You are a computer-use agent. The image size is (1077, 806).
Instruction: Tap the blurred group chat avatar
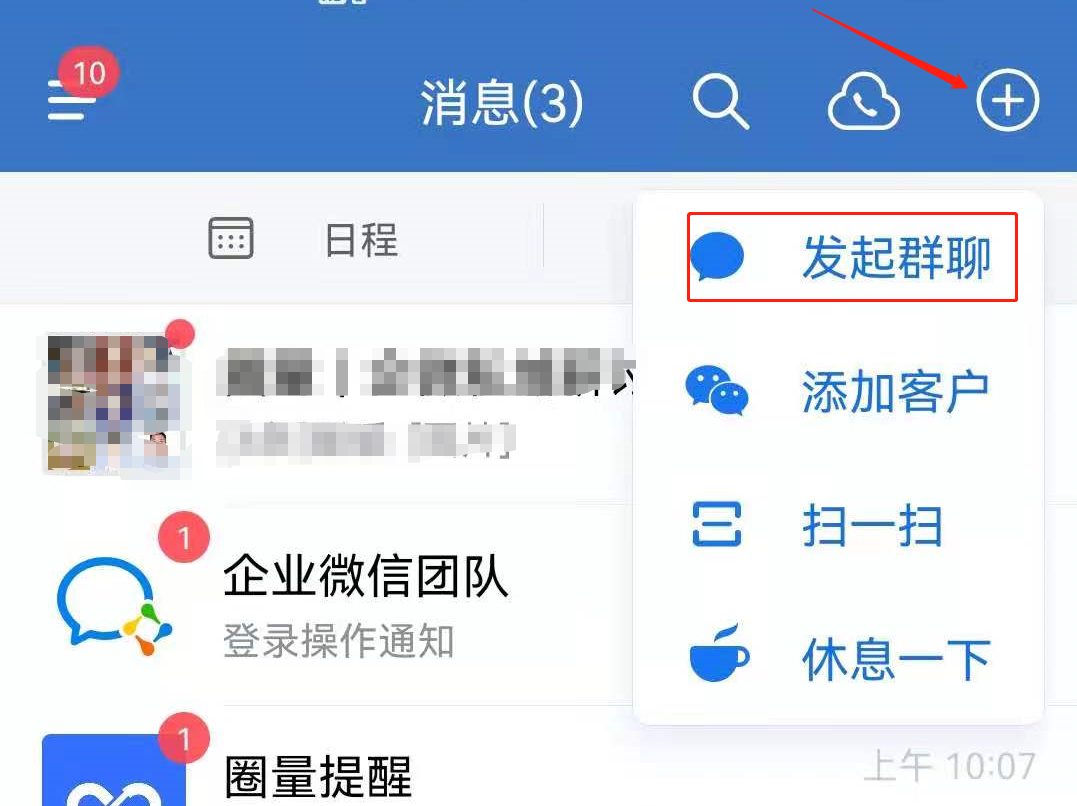(113, 403)
